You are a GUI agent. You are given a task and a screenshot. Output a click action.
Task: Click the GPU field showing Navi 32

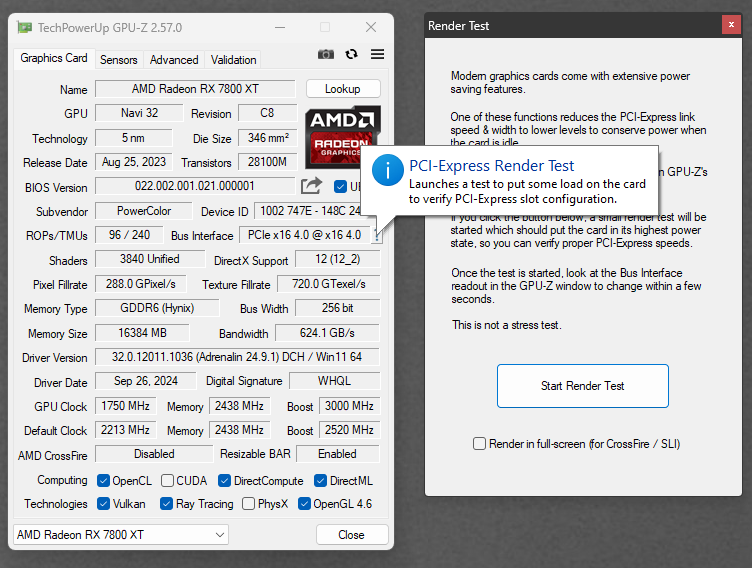pyautogui.click(x=139, y=113)
